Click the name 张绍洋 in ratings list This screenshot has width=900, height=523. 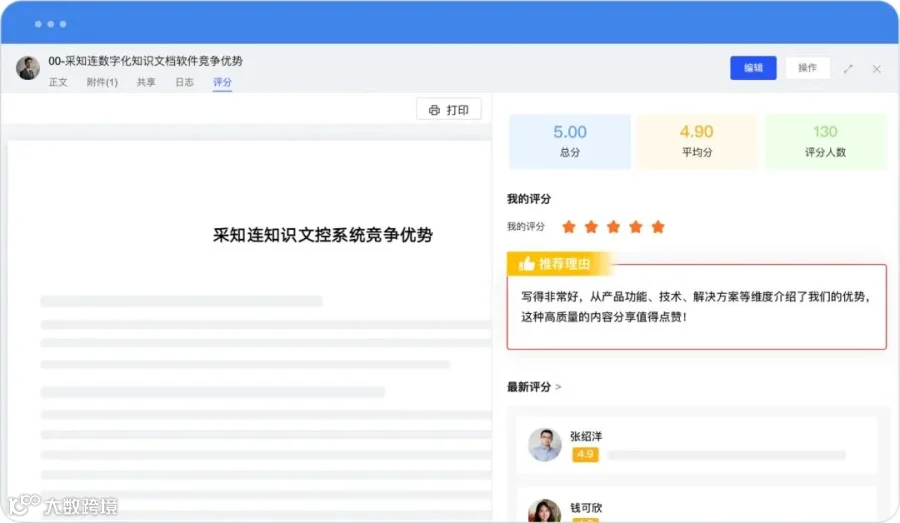586,436
